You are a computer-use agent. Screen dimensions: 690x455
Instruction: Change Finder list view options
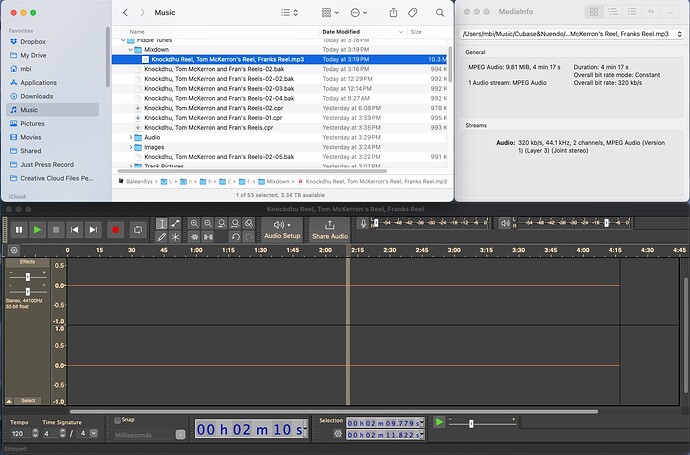coord(290,13)
